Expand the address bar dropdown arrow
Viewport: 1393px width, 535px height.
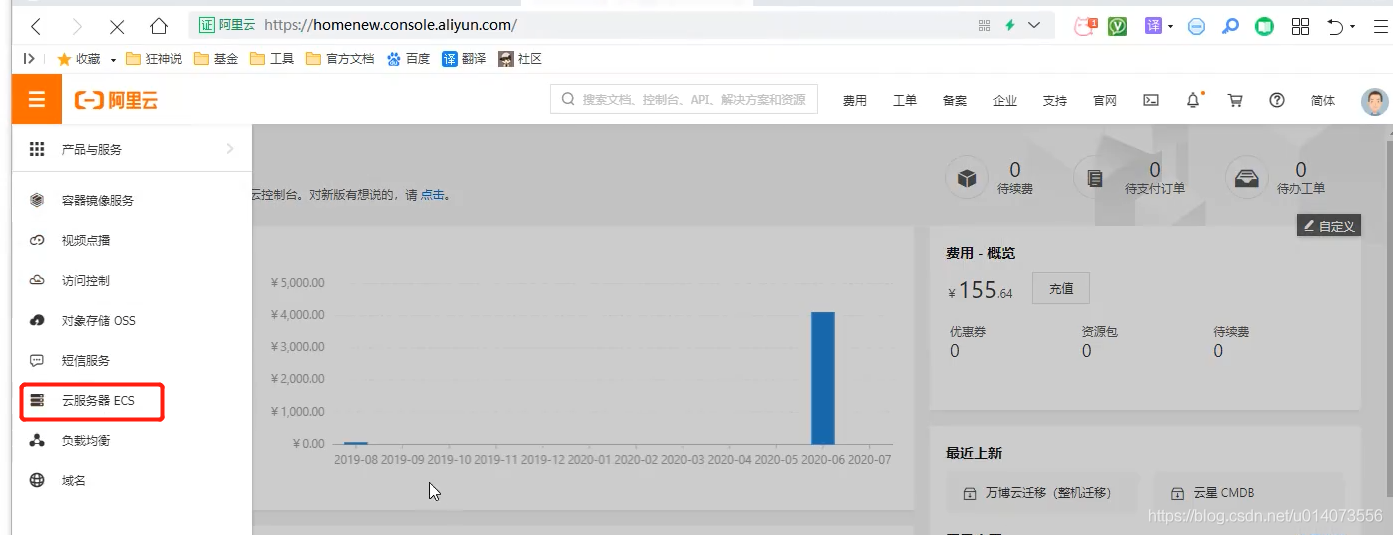[x=1034, y=25]
